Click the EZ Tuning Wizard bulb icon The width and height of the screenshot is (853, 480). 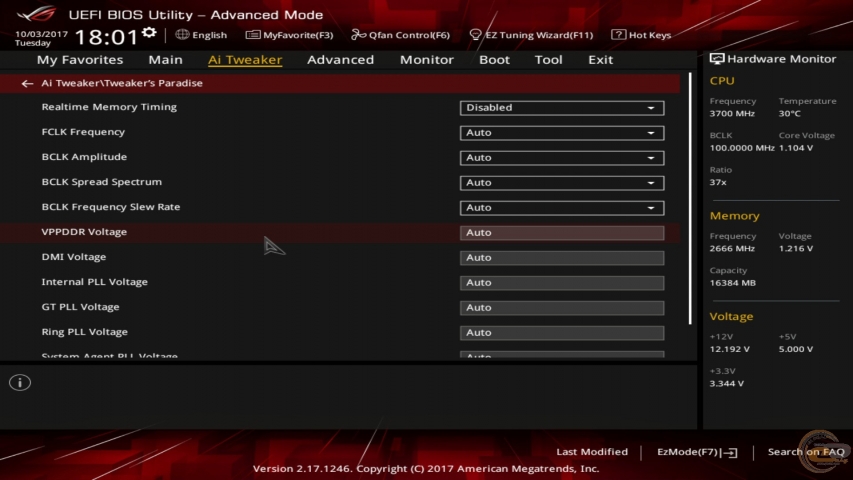[475, 35]
